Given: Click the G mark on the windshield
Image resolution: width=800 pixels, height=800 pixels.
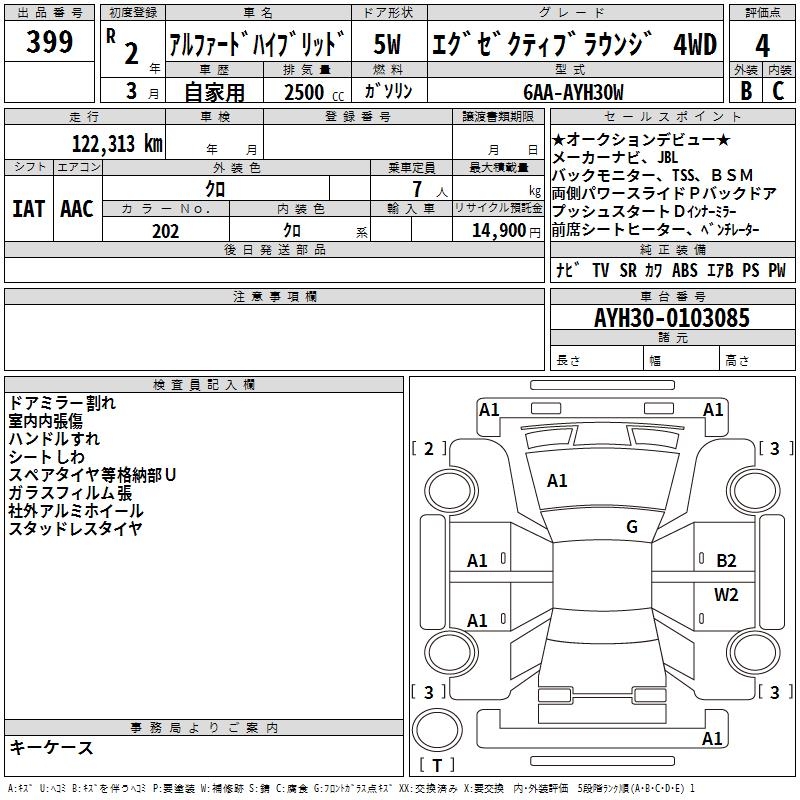Looking at the screenshot, I should (x=631, y=527).
